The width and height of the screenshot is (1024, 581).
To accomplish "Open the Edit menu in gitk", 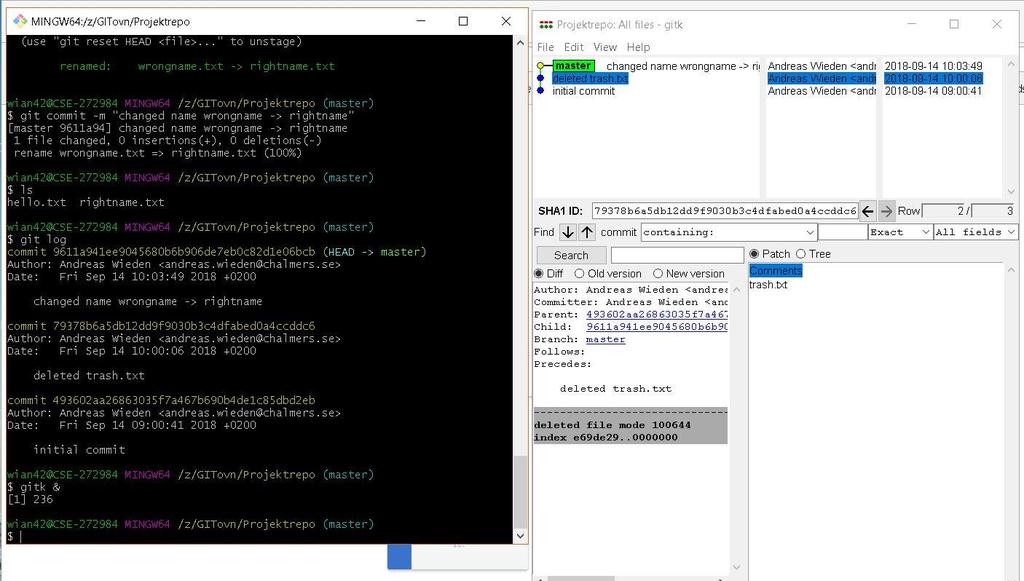I will (x=574, y=47).
